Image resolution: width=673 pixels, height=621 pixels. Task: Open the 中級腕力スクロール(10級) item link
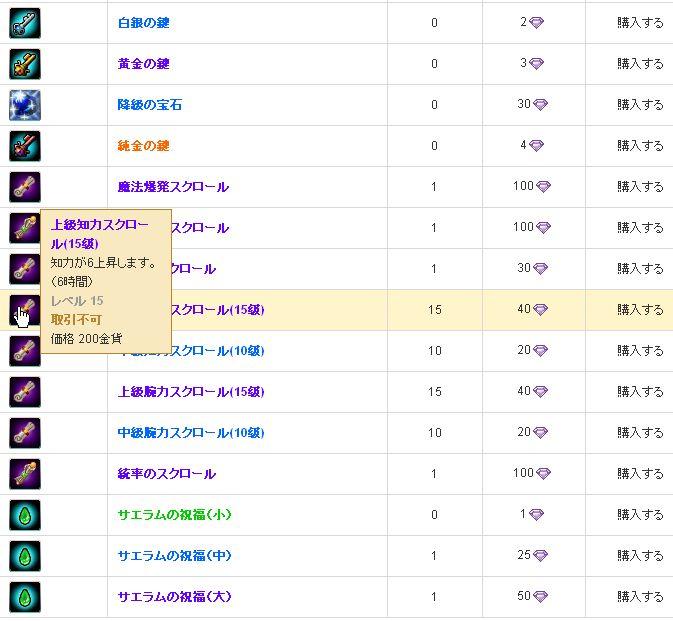pyautogui.click(x=191, y=433)
